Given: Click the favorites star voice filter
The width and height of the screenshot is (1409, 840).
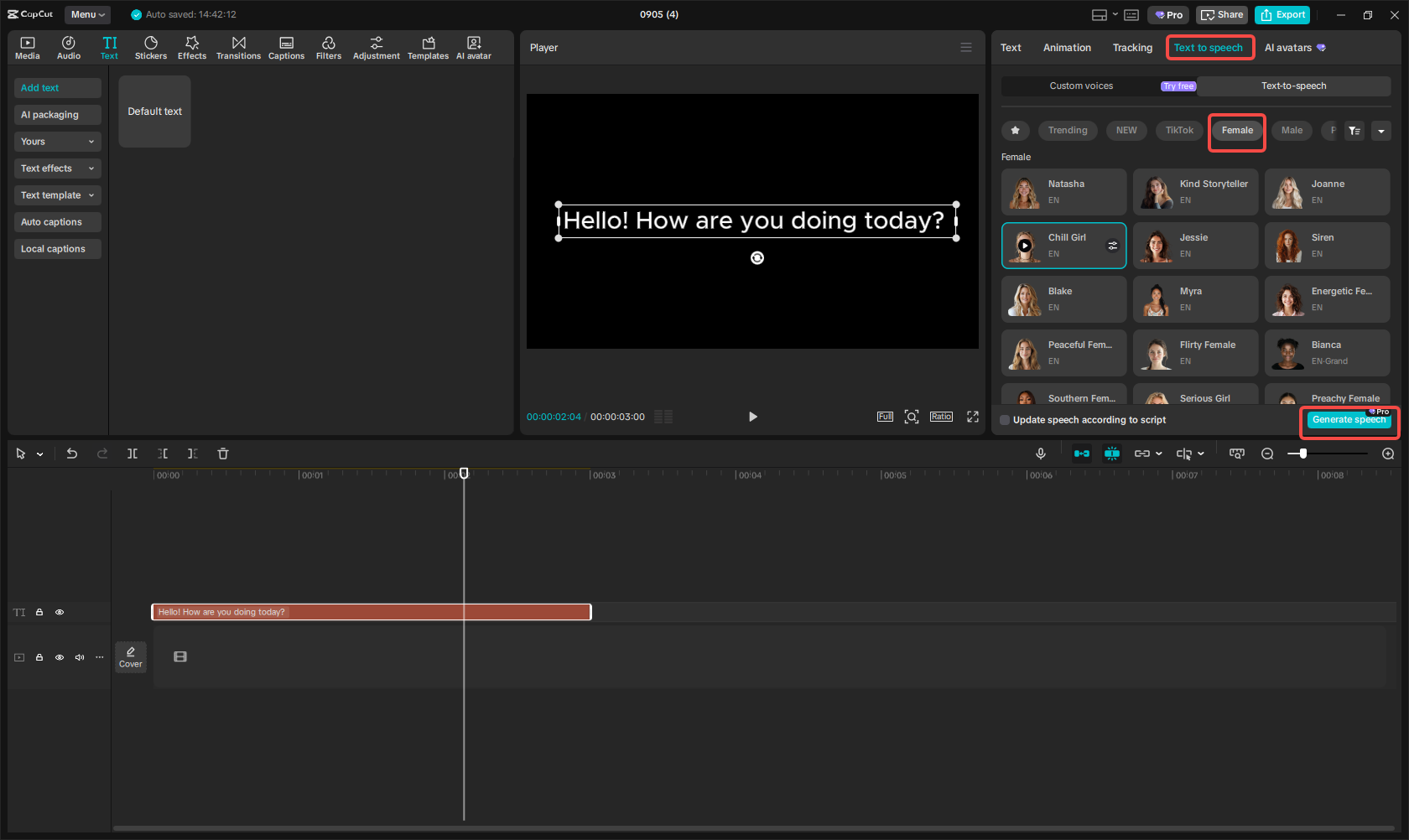Looking at the screenshot, I should [x=1016, y=131].
